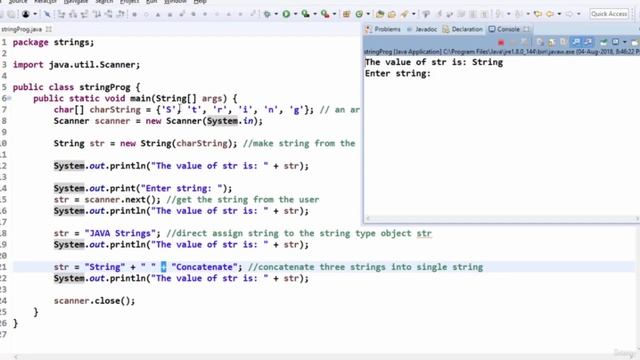Click the Open Type icon
Screen dimensions: 640x360
[380, 14]
